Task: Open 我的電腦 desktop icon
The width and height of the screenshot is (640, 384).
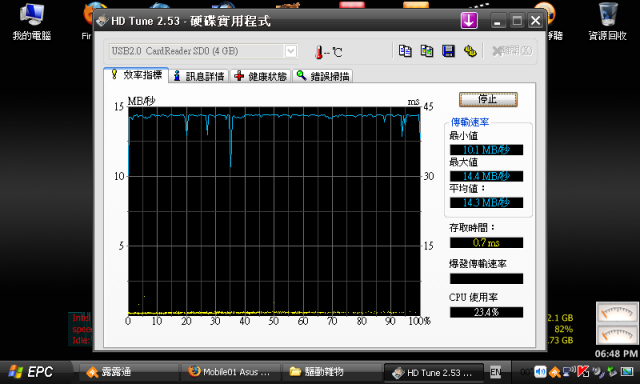Action: coord(31,22)
